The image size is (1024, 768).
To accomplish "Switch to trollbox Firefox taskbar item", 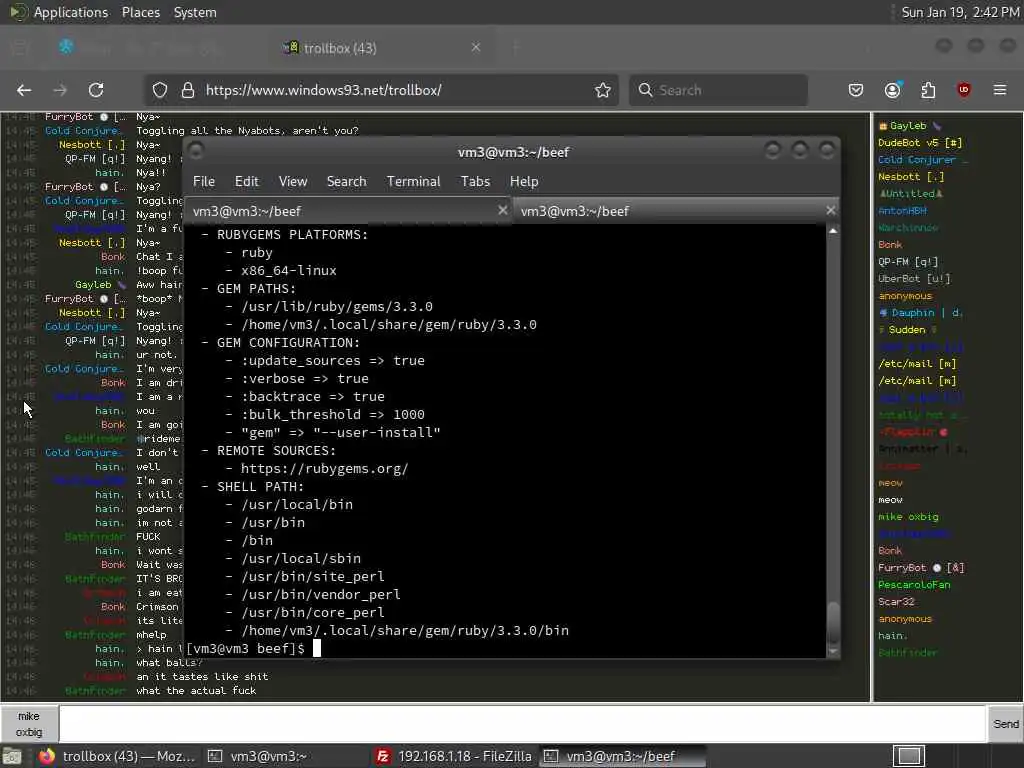I will tap(116, 756).
